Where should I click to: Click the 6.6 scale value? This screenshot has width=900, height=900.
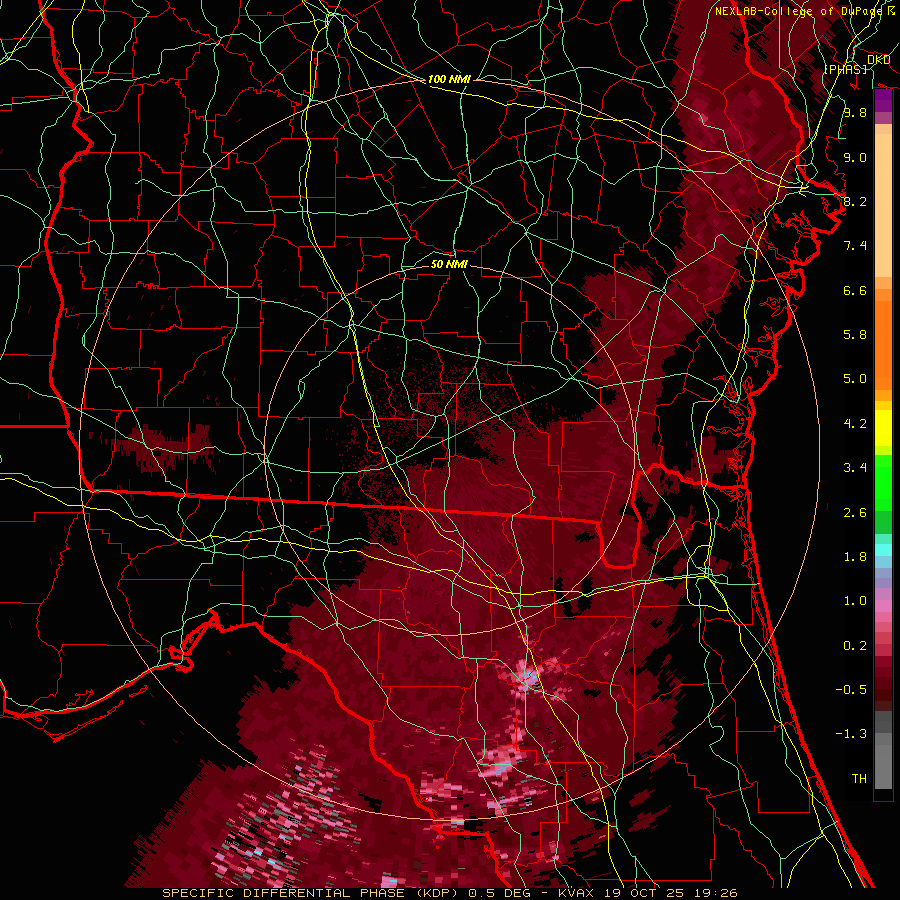[855, 290]
